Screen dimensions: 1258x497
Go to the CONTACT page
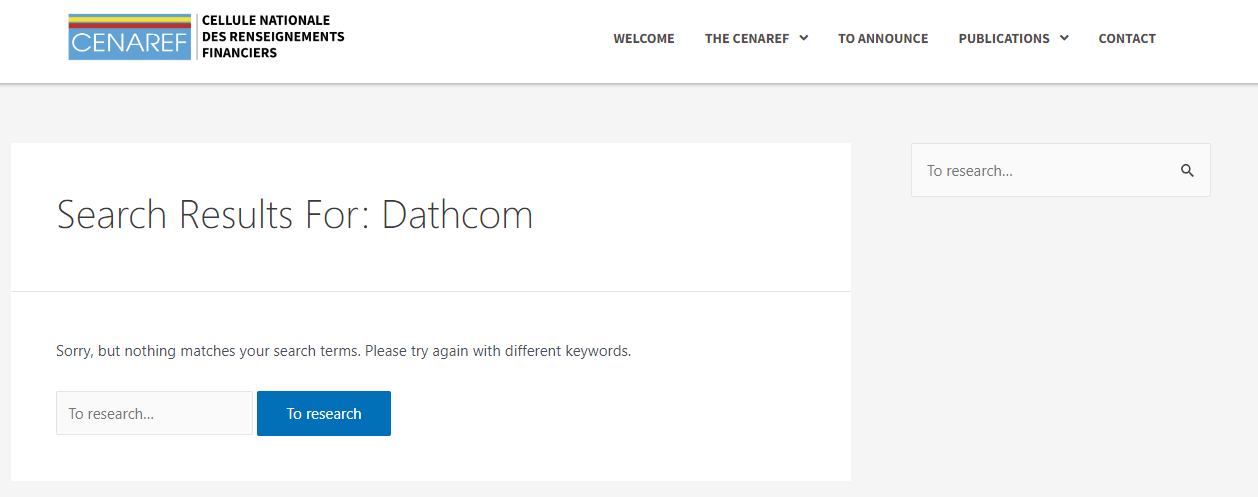tap(1127, 38)
